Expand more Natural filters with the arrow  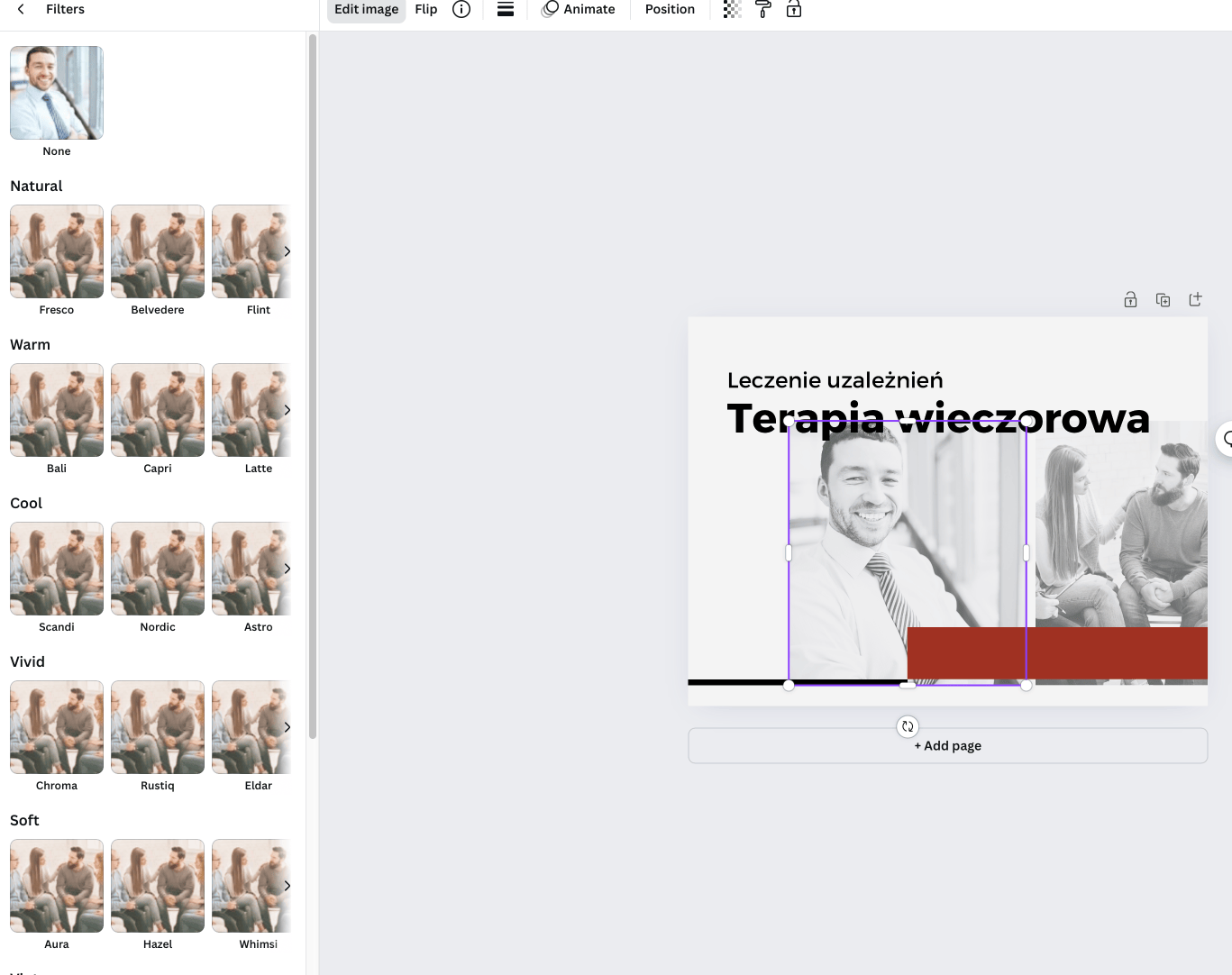pos(287,251)
